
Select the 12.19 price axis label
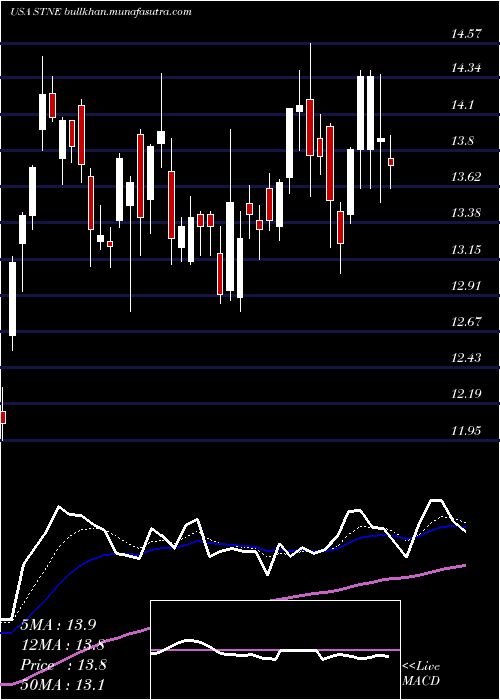pos(466,394)
